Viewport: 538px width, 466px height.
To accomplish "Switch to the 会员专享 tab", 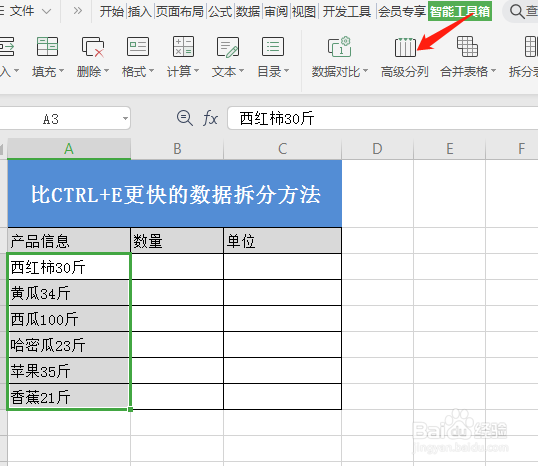I will click(402, 12).
